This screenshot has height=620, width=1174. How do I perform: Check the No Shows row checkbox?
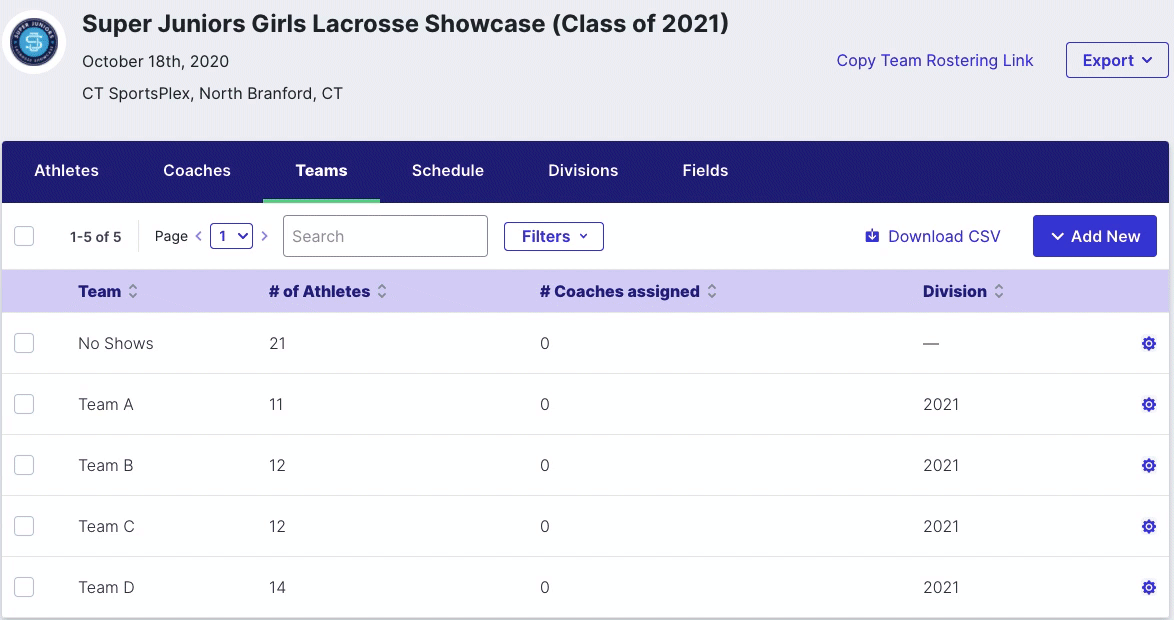coord(24,343)
